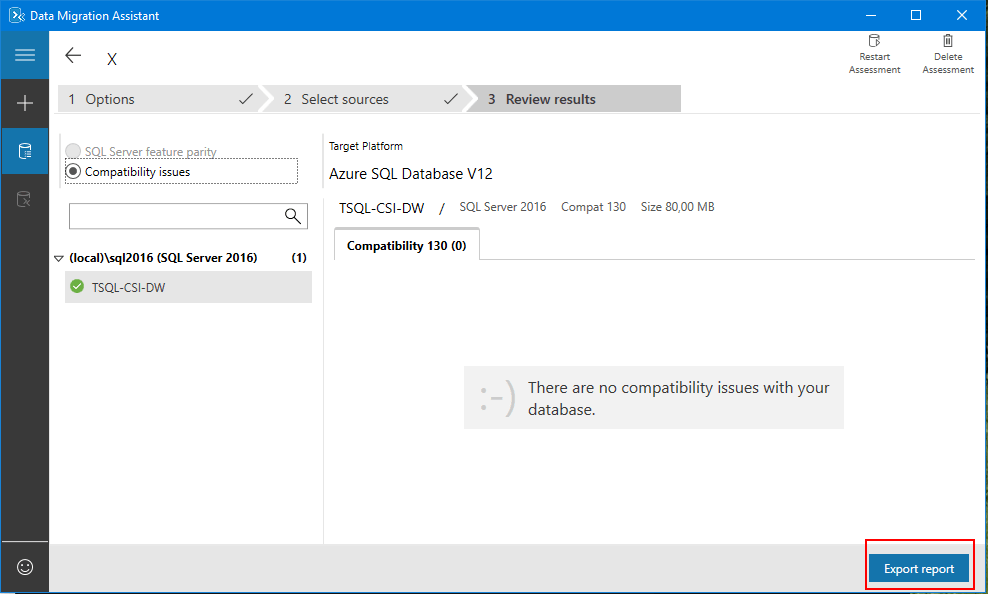Switch to the Compatibility 130 tab
This screenshot has height=594, width=988.
click(x=406, y=244)
